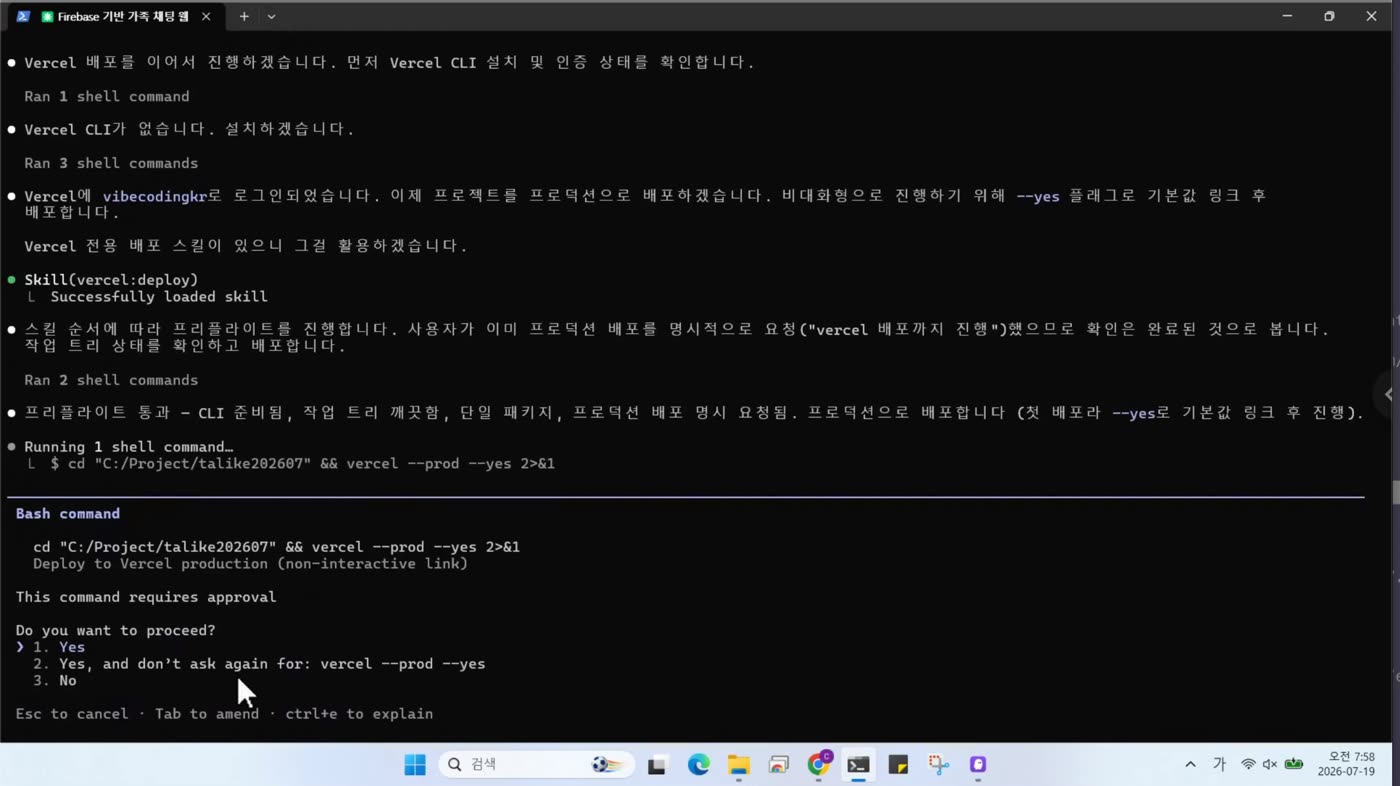Click the 'Bash command' heading
The image size is (1400, 786).
click(68, 514)
